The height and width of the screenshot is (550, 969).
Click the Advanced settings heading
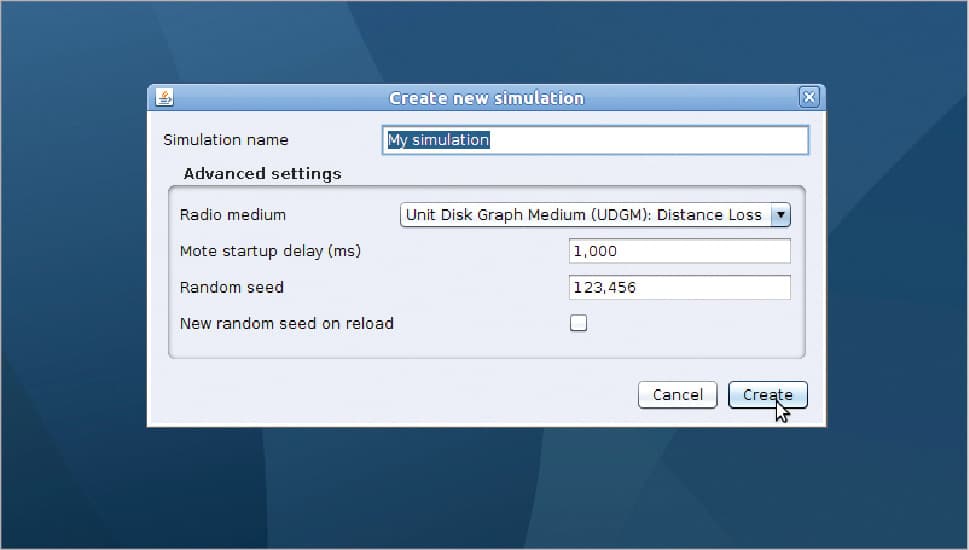262,174
